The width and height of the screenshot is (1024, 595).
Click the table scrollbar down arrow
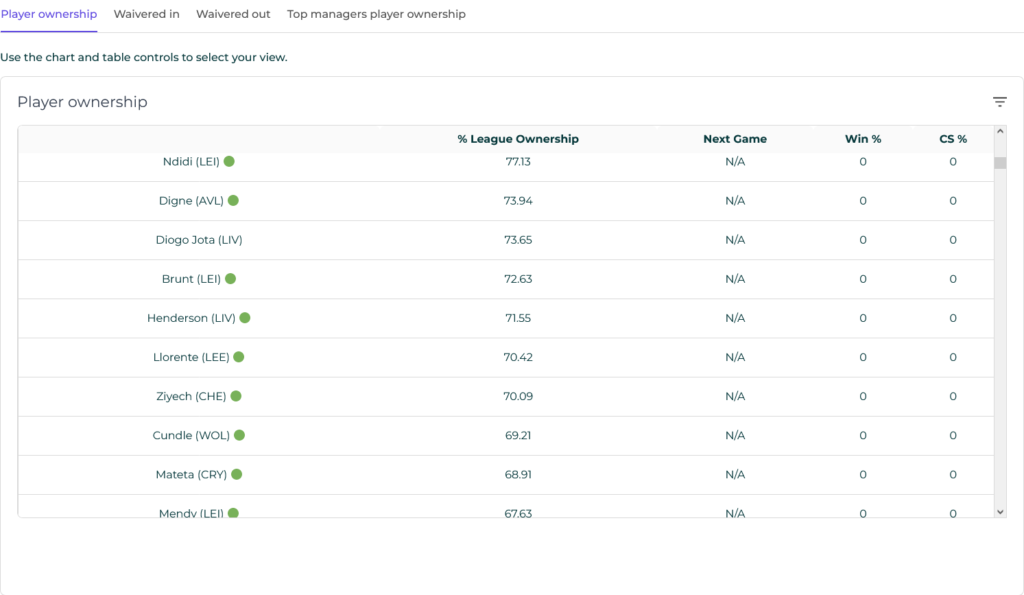point(1000,512)
